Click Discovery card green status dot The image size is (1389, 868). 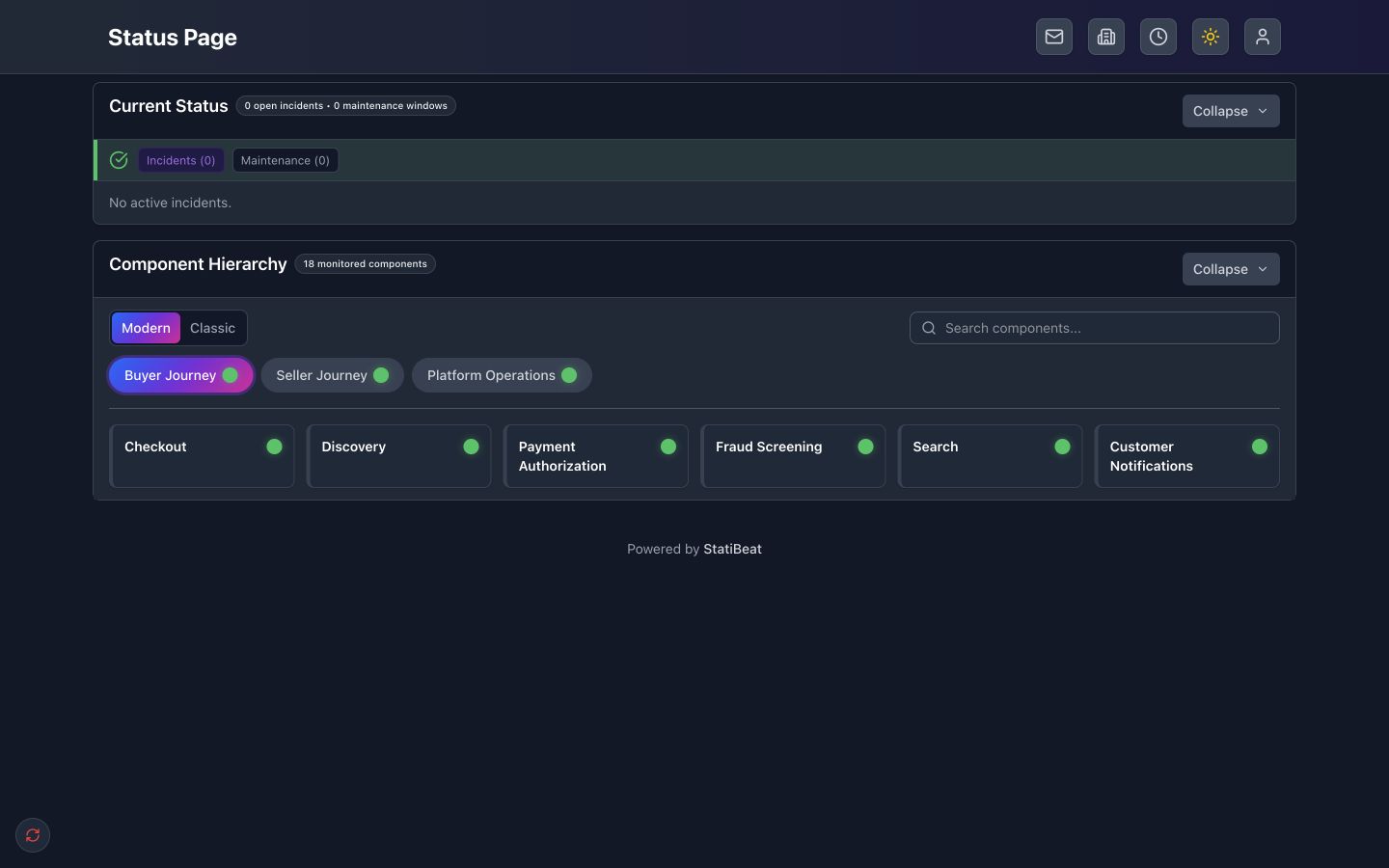pyautogui.click(x=471, y=447)
